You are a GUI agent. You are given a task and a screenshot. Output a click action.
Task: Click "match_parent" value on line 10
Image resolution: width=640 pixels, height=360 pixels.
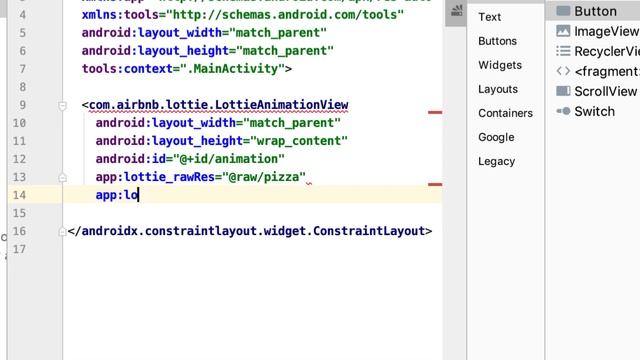(291, 123)
